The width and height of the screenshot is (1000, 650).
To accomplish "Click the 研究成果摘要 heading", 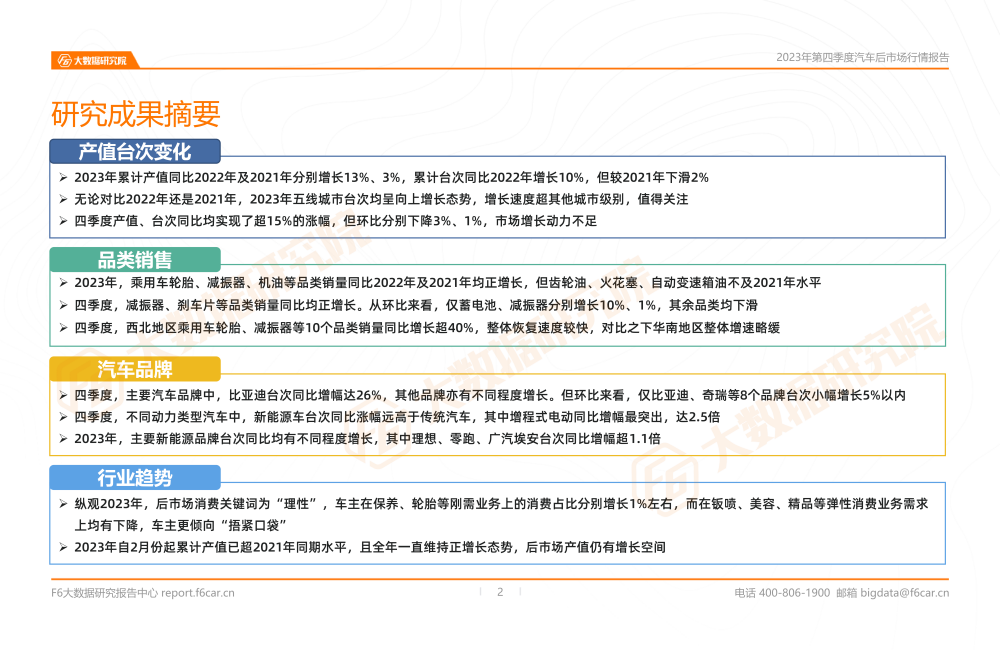I will click(135, 114).
